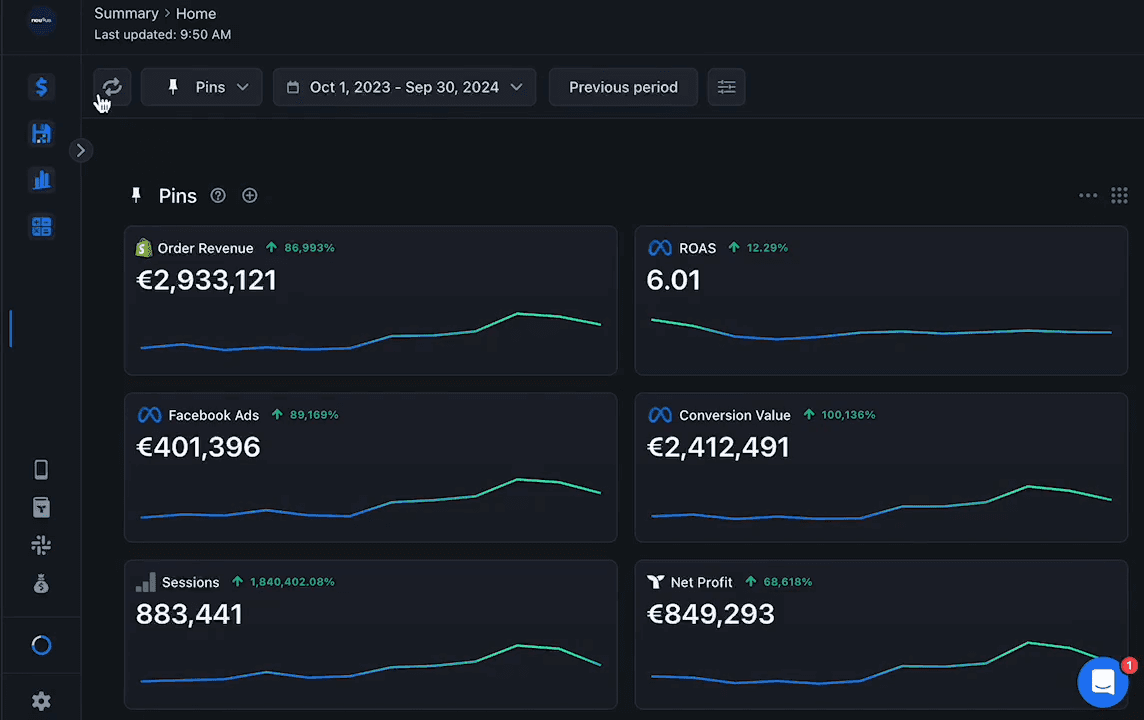Screen dimensions: 1144x720
Task: Click the ROAS sparkline chart
Action: (881, 329)
